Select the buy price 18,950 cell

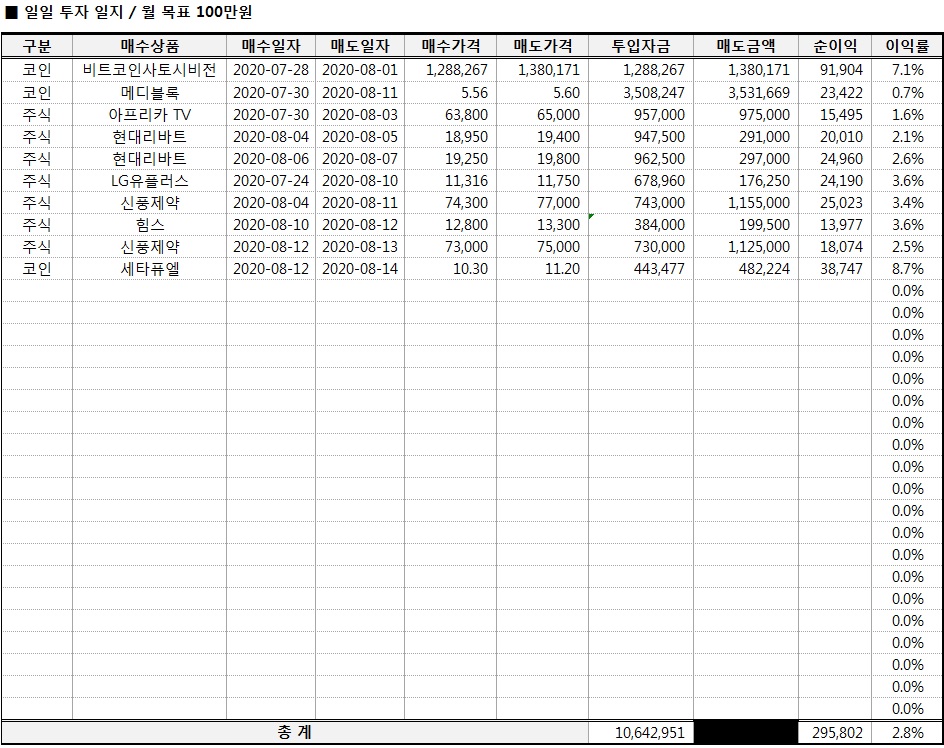click(451, 137)
